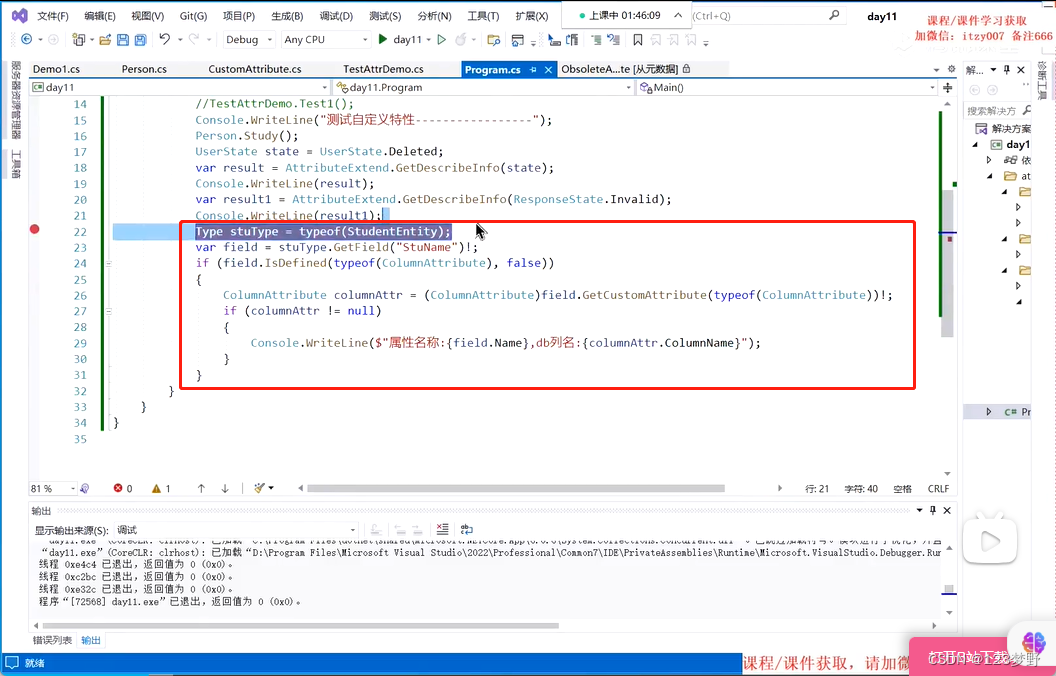Switch to the Person.cs tab
The width and height of the screenshot is (1056, 676).
tap(144, 69)
